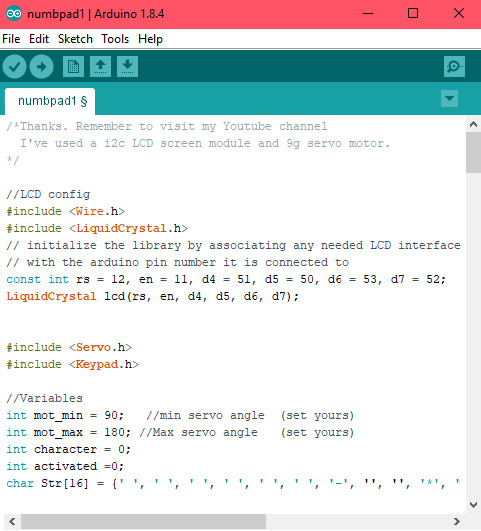Click the Upload arrow button
481x531 pixels.
[41, 67]
